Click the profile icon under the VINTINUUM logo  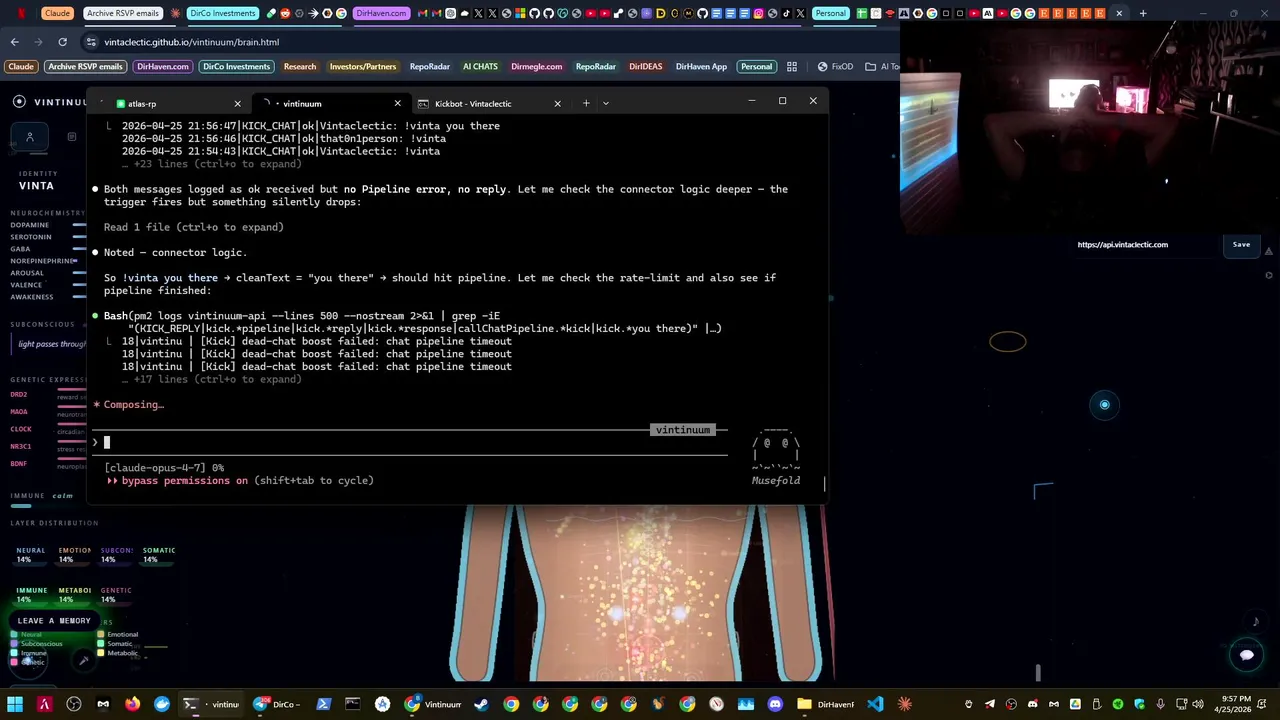[x=30, y=136]
